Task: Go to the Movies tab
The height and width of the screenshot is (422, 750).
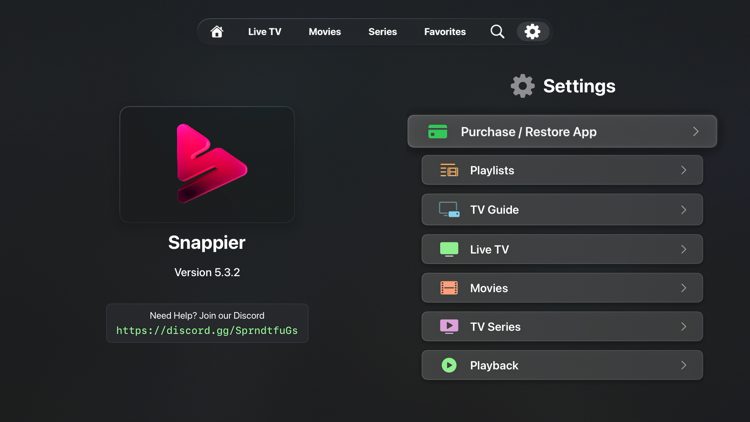Action: click(325, 32)
